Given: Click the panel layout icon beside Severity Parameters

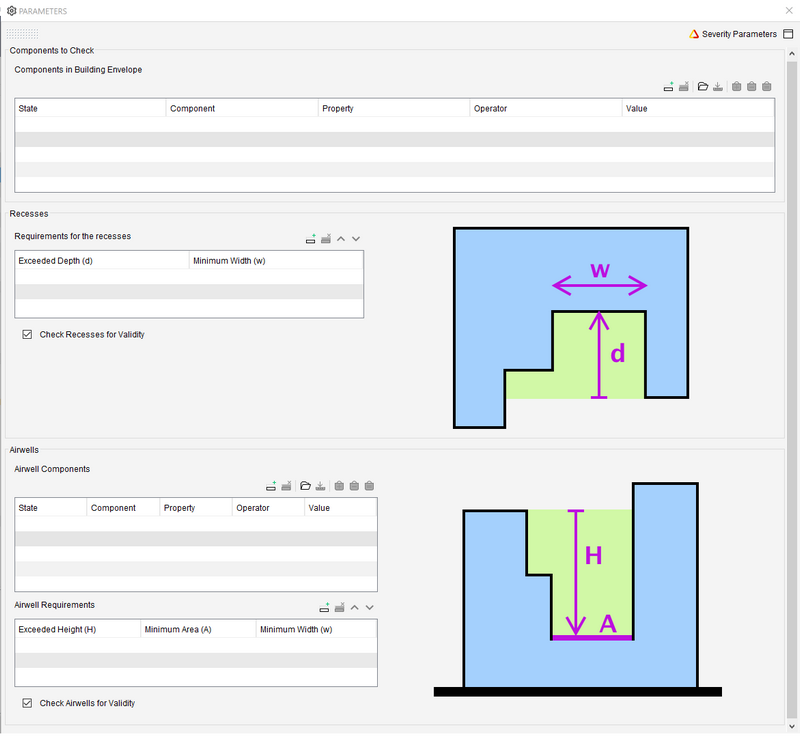Looking at the screenshot, I should tap(788, 34).
